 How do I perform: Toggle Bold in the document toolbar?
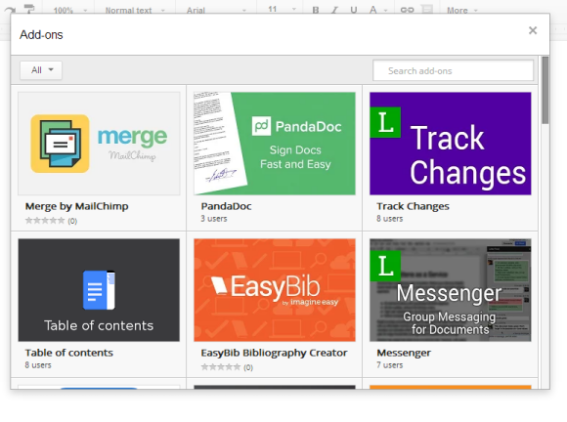316,10
